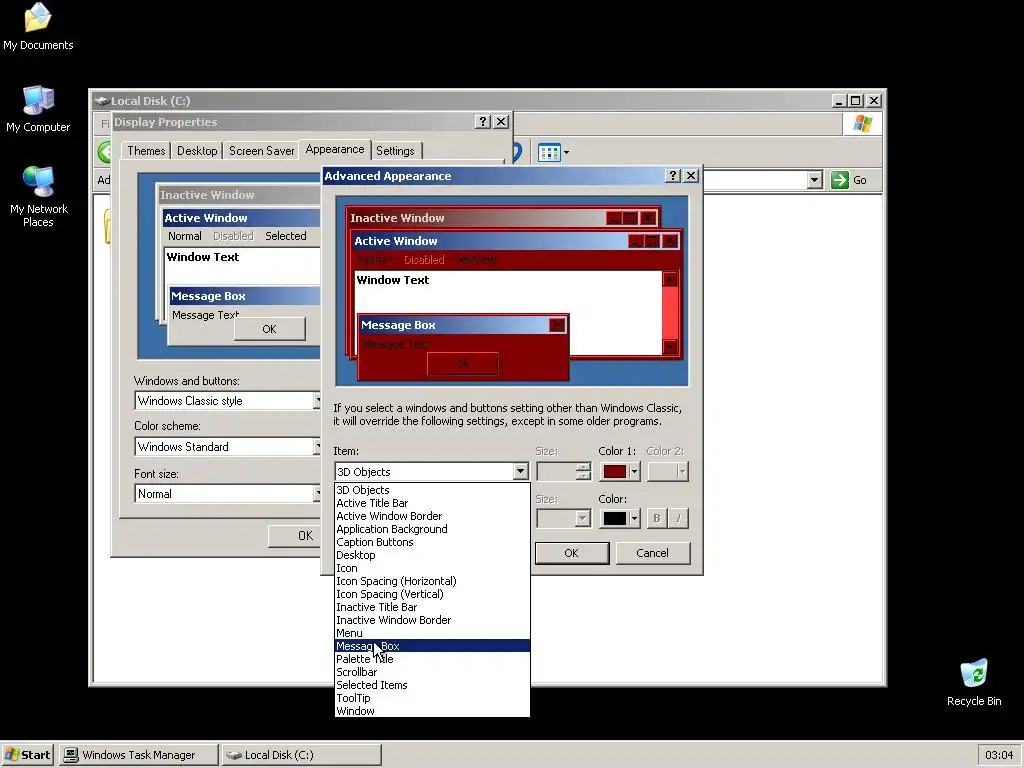Click OK in Advanced Appearance dialog
The width and height of the screenshot is (1024, 768).
pyautogui.click(x=571, y=553)
